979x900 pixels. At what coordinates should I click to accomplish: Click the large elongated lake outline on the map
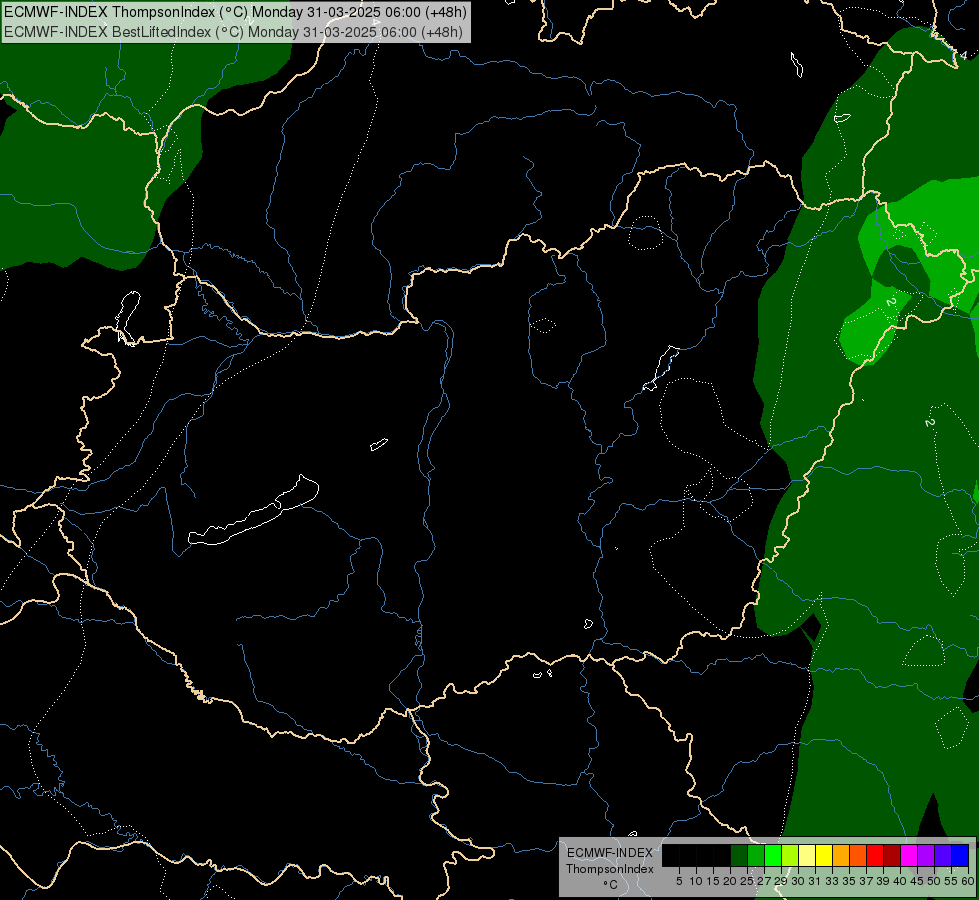click(x=253, y=511)
